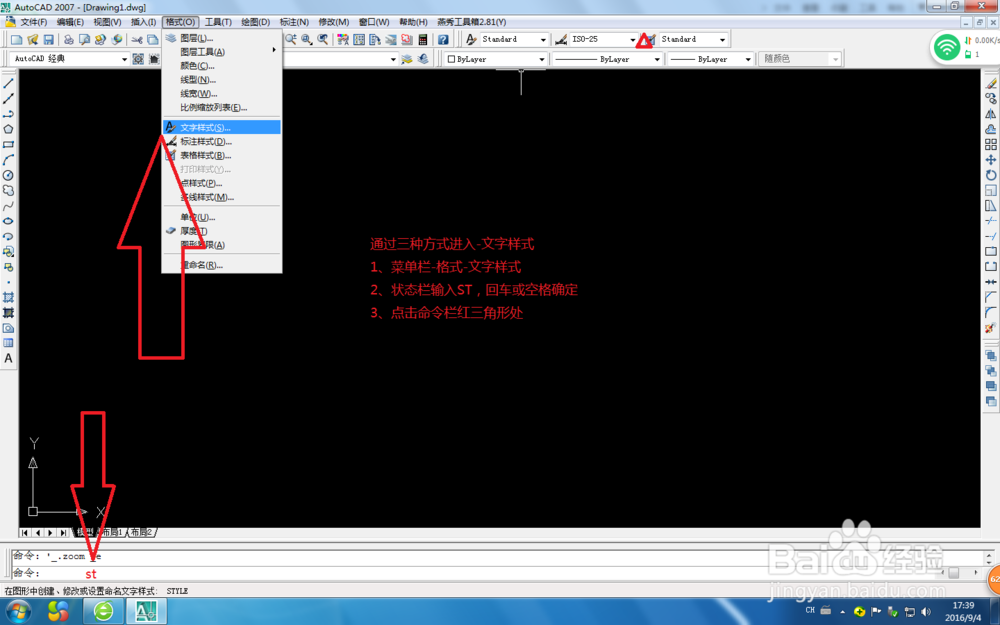The image size is (1000, 625).
Task: Switch to the 布局2 layout tab
Action: [142, 532]
